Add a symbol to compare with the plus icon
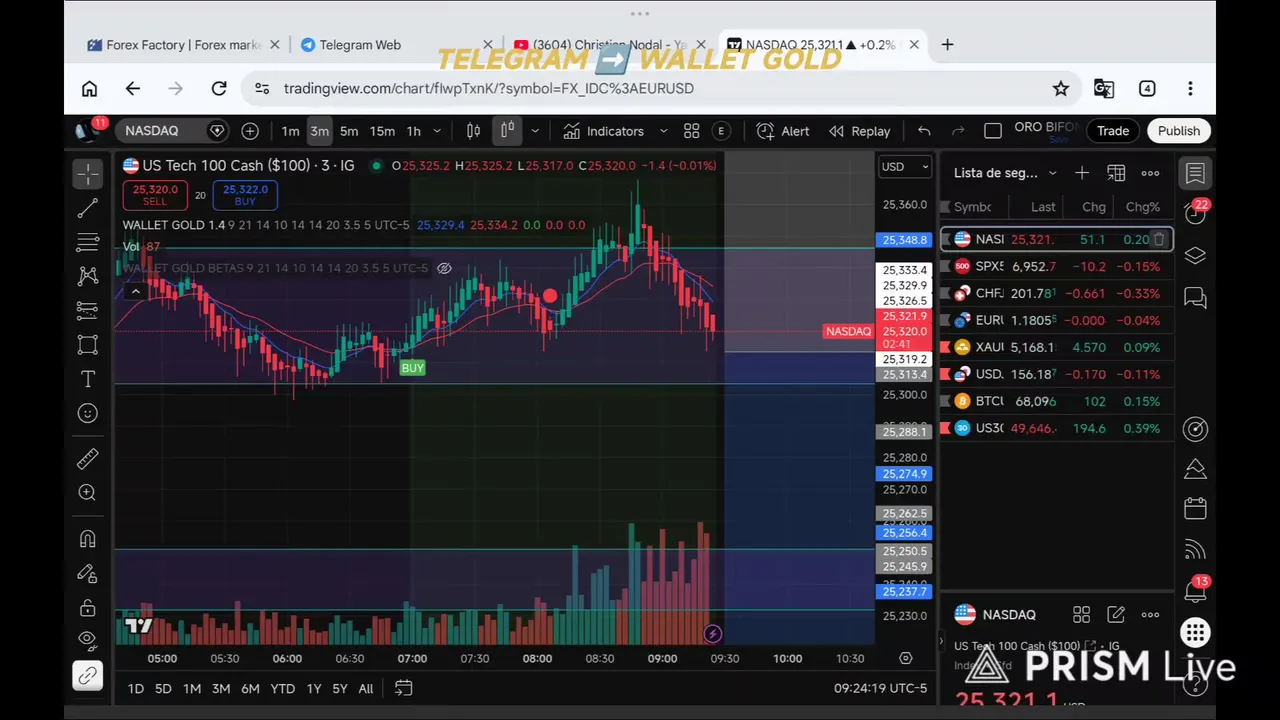 tap(250, 131)
